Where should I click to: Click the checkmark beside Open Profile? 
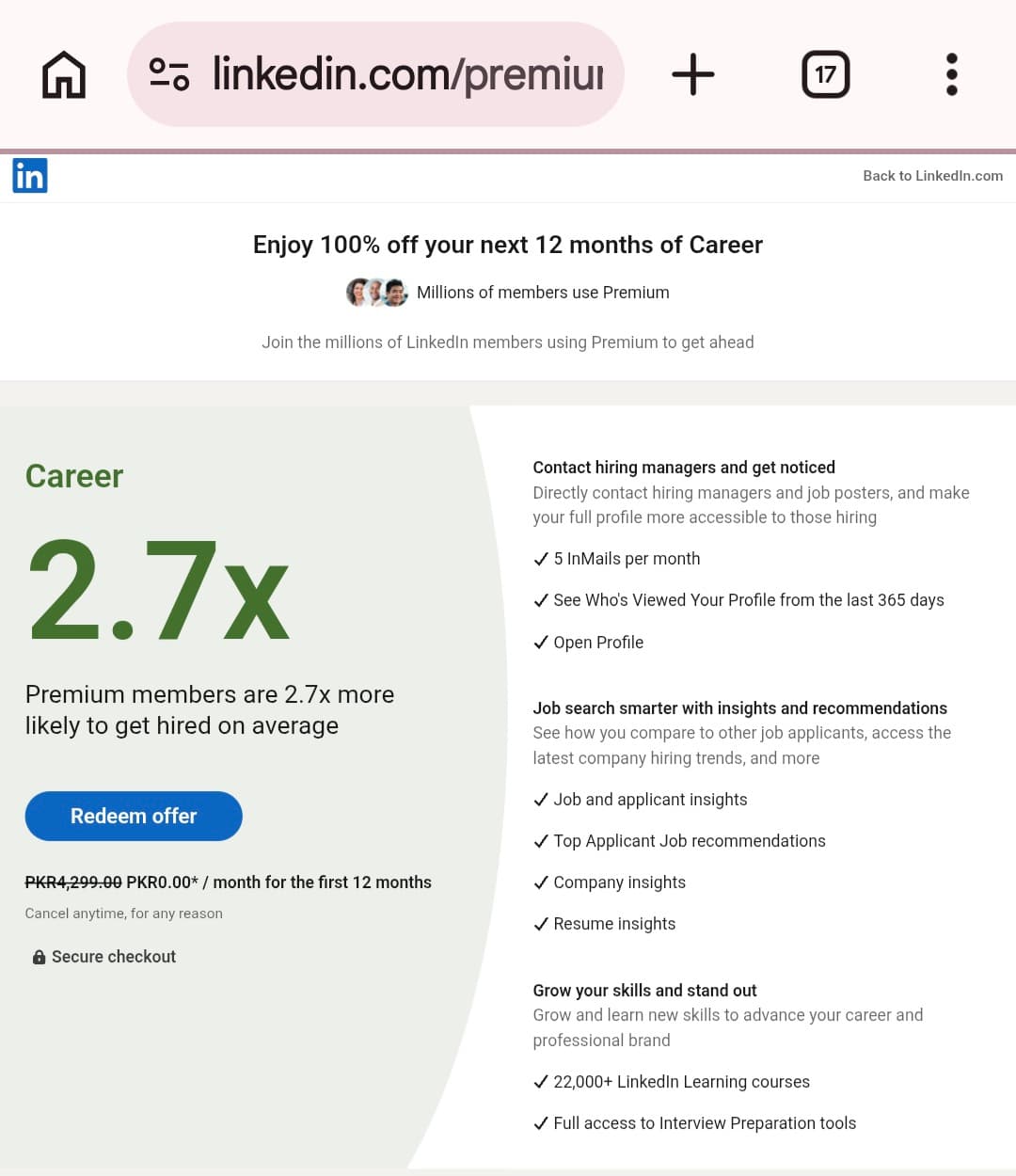[541, 643]
